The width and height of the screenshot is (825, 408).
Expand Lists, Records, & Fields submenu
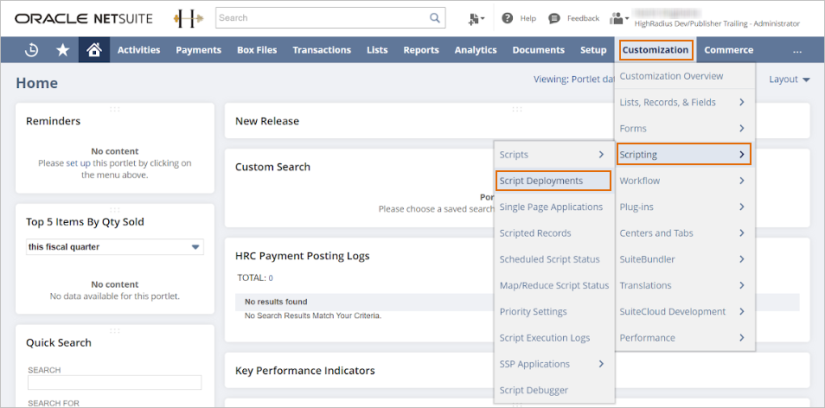click(x=685, y=102)
